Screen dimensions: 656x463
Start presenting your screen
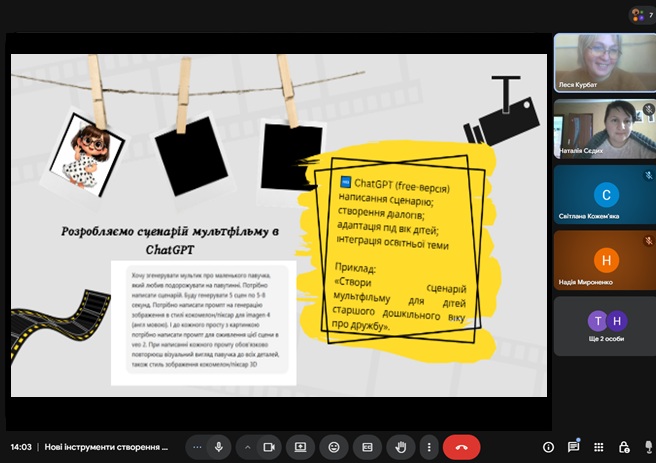point(300,446)
